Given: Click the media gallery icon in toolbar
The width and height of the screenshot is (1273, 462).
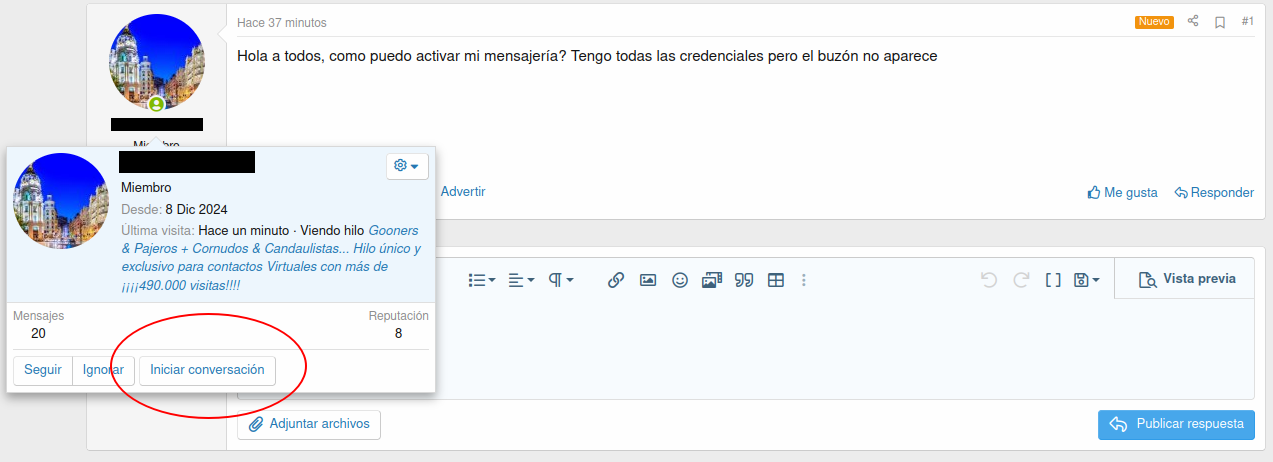Looking at the screenshot, I should 711,281.
